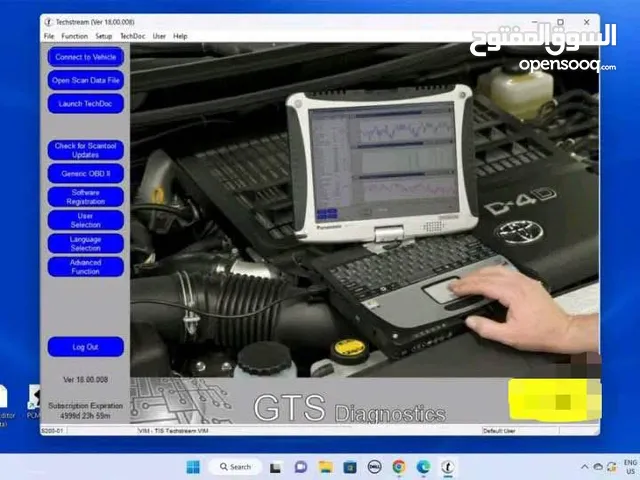Click the Ver 18.00.008 label in the sidebar

point(85,380)
